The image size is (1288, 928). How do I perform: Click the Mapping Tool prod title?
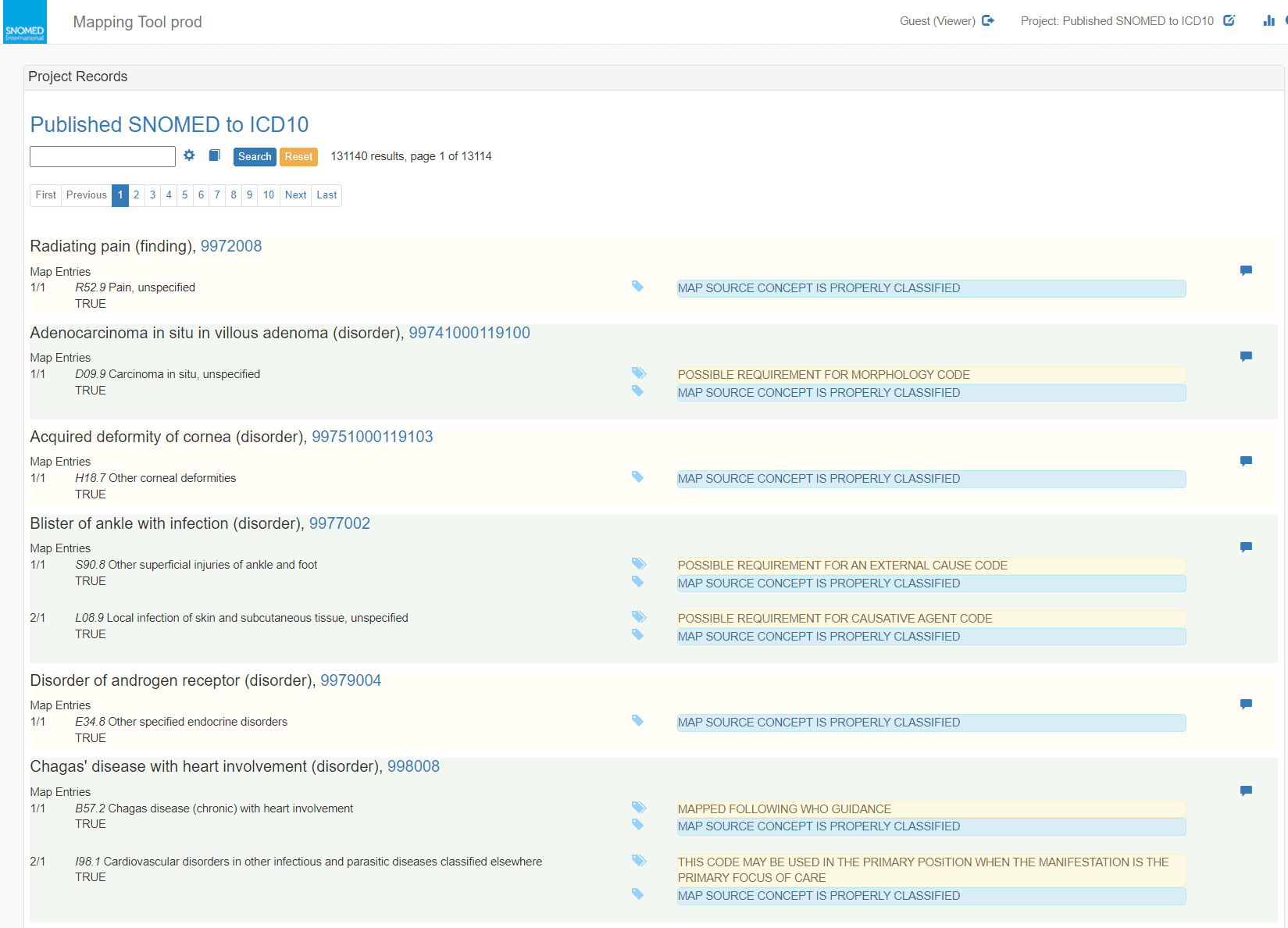click(x=137, y=22)
